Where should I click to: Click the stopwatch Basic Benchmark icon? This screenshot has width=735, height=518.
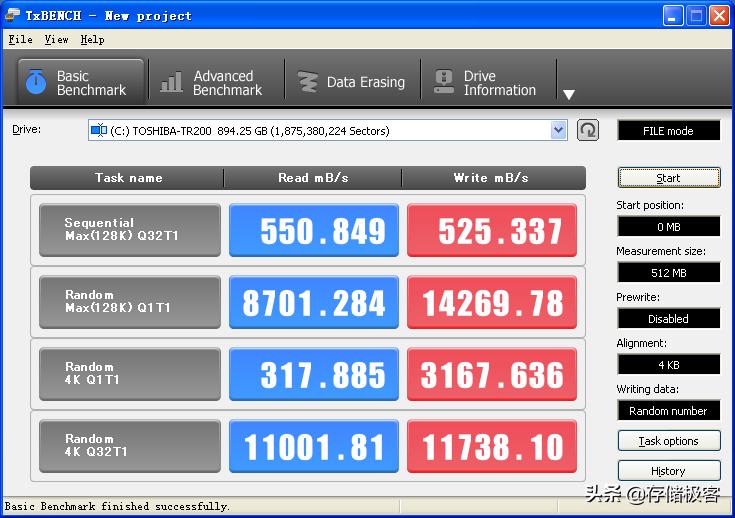click(x=36, y=82)
